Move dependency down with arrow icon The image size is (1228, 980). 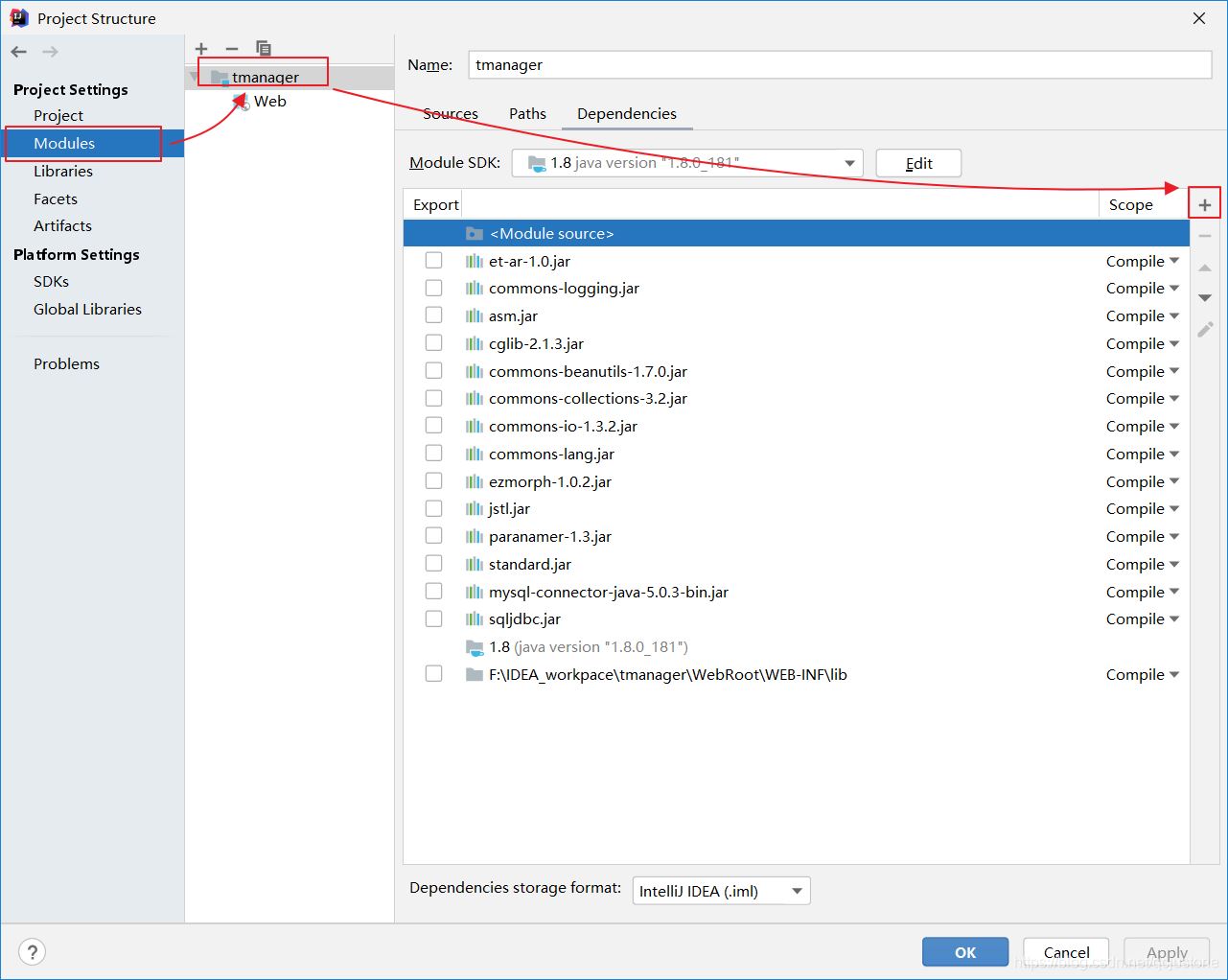pos(1205,298)
